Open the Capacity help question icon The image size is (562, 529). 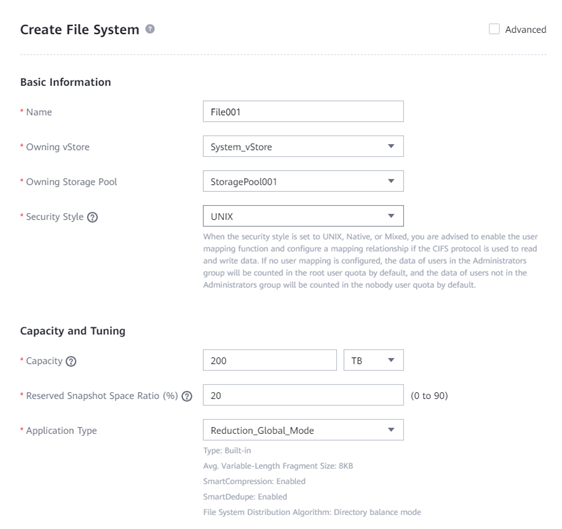71,361
